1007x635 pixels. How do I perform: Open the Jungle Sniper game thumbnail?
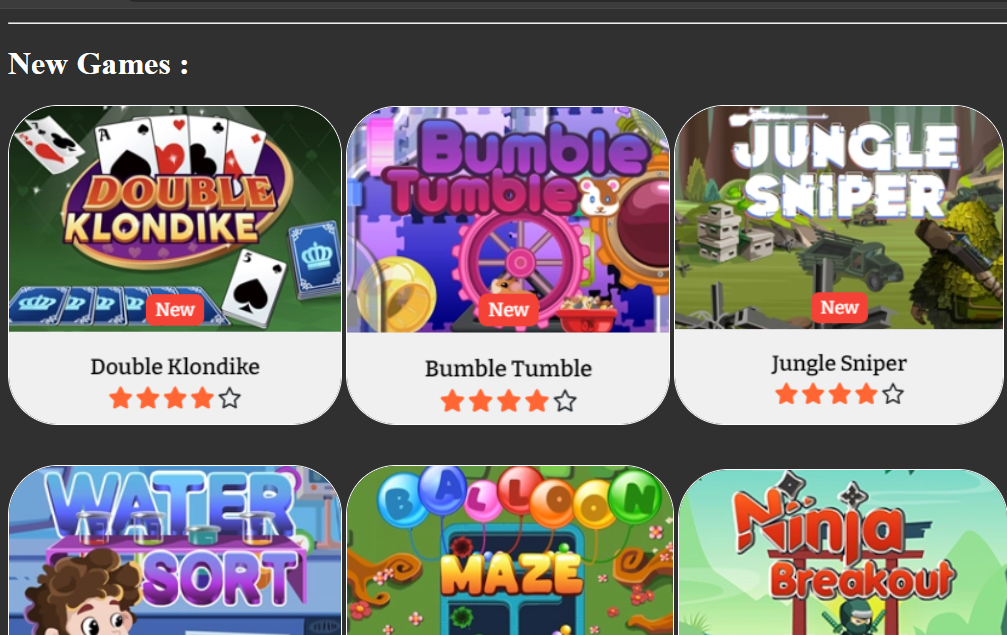pos(839,217)
